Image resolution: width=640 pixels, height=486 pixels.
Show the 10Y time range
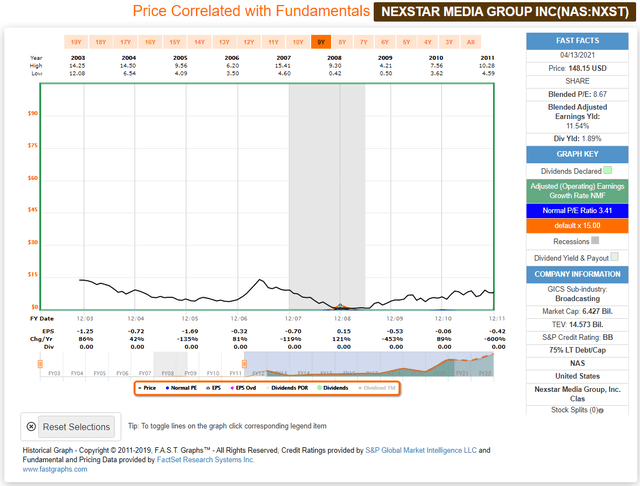point(298,42)
